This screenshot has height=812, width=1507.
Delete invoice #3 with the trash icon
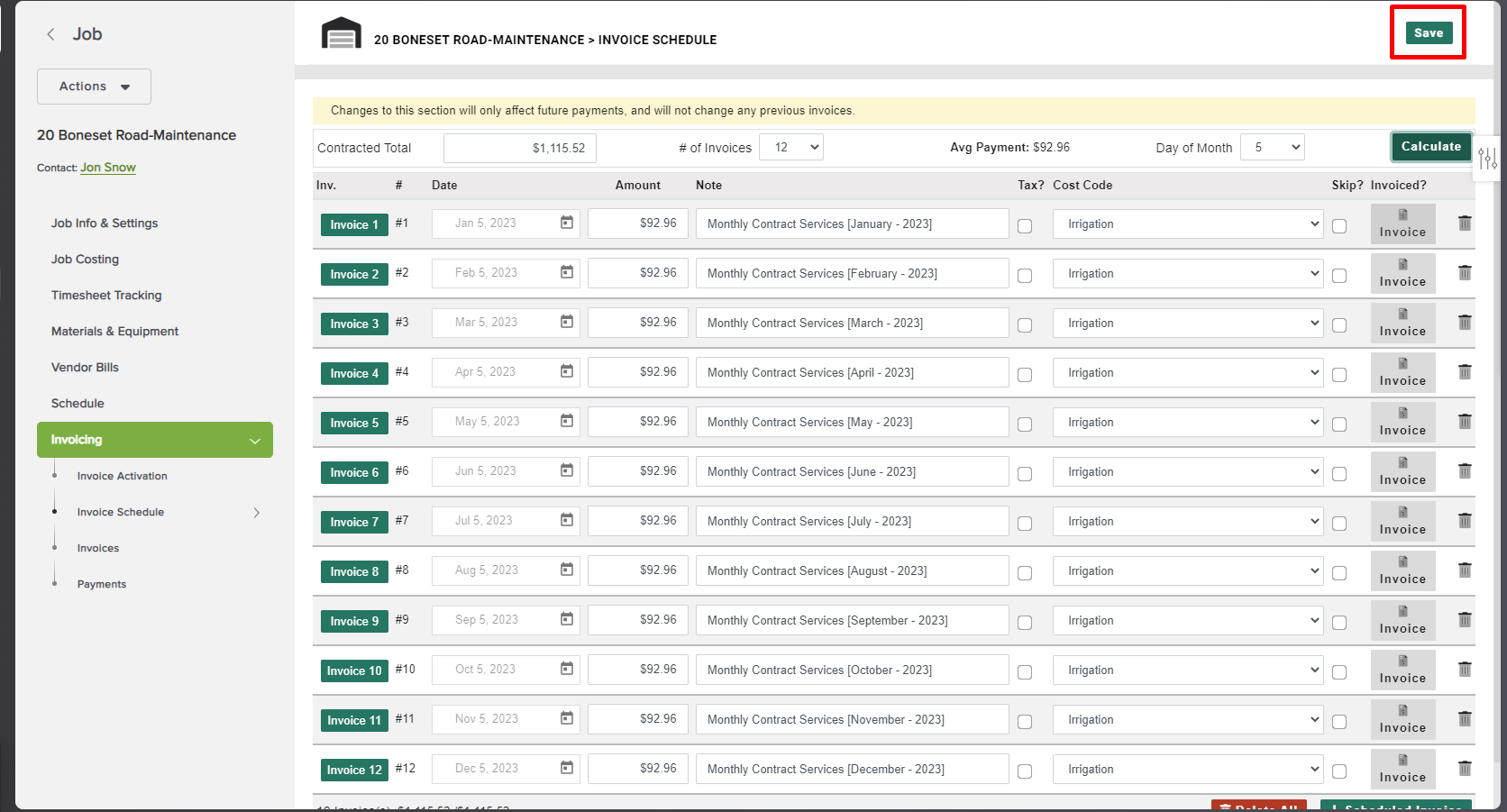pyautogui.click(x=1465, y=322)
